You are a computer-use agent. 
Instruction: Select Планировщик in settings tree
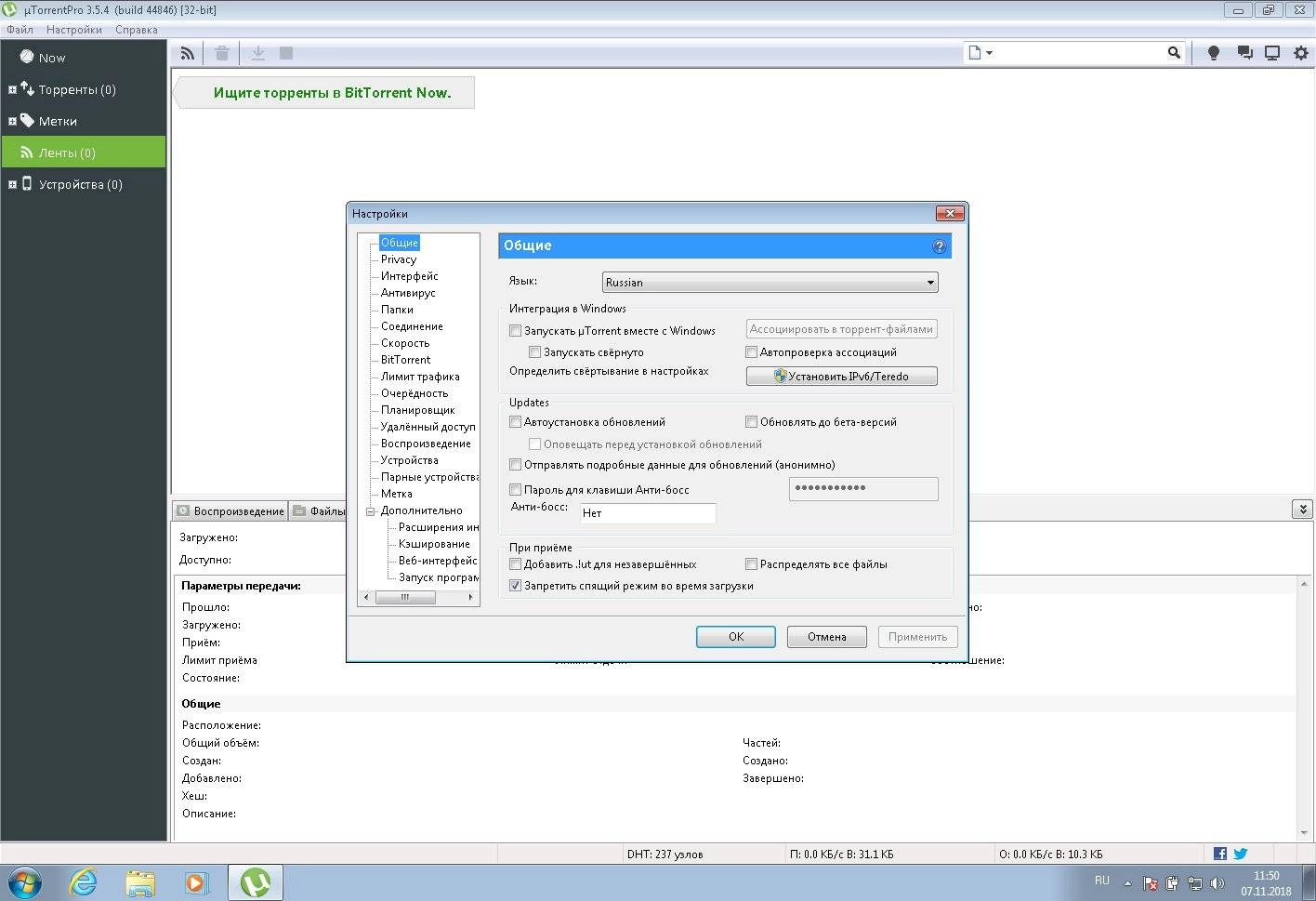pyautogui.click(x=418, y=410)
